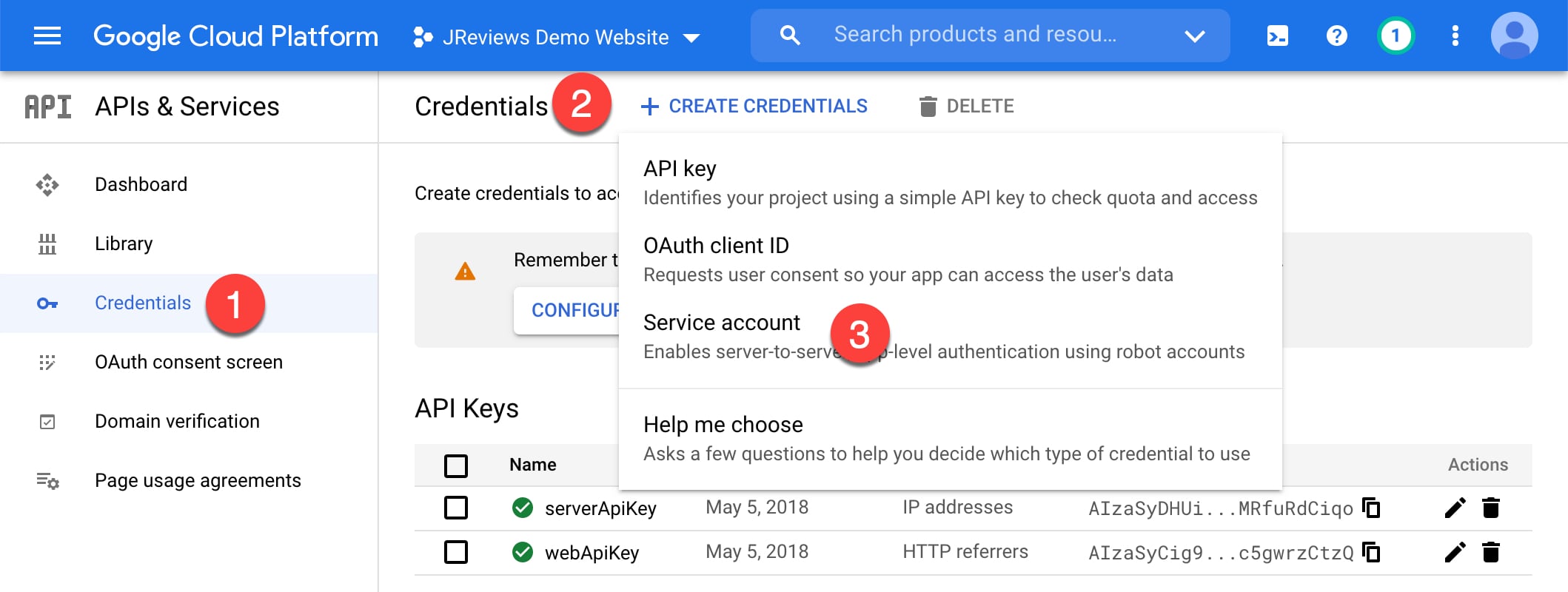This screenshot has width=1568, height=592.
Task: Click the CREATE CREDENTIALS button
Action: point(754,107)
